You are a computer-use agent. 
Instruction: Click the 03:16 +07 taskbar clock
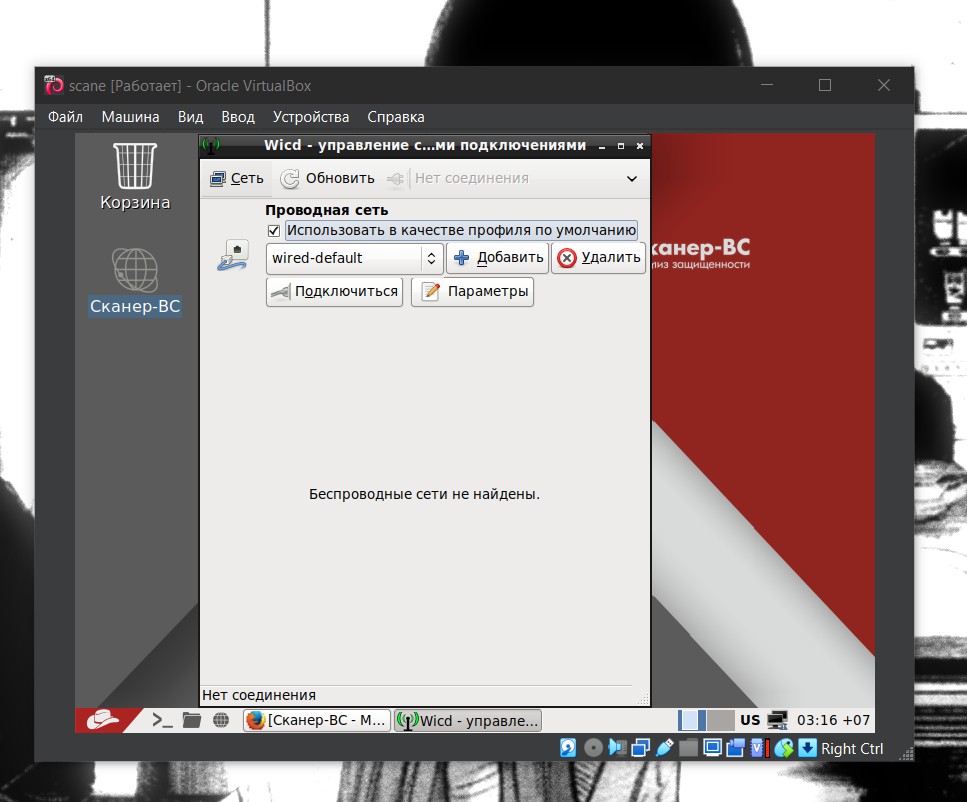pyautogui.click(x=833, y=720)
